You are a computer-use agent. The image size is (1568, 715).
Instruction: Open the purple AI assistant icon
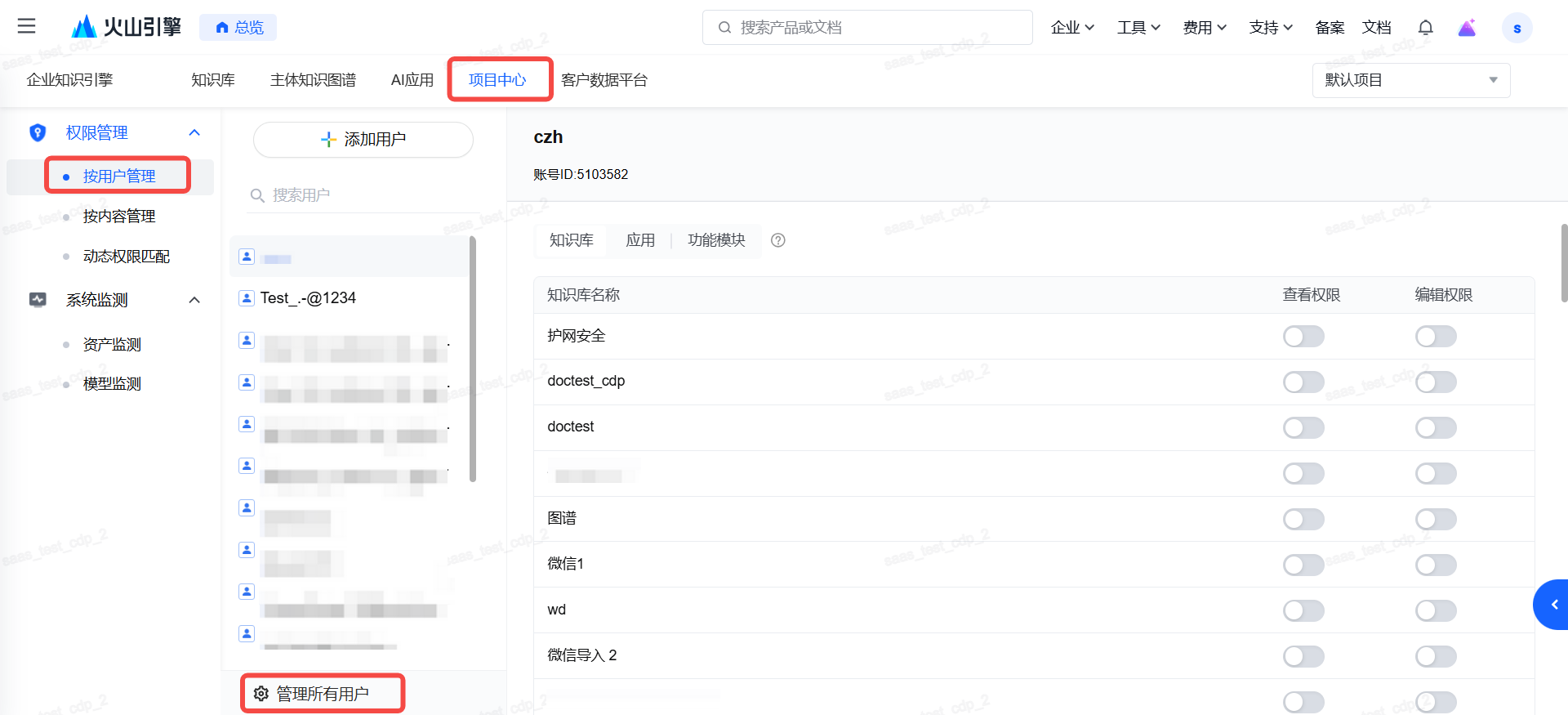point(1467,28)
